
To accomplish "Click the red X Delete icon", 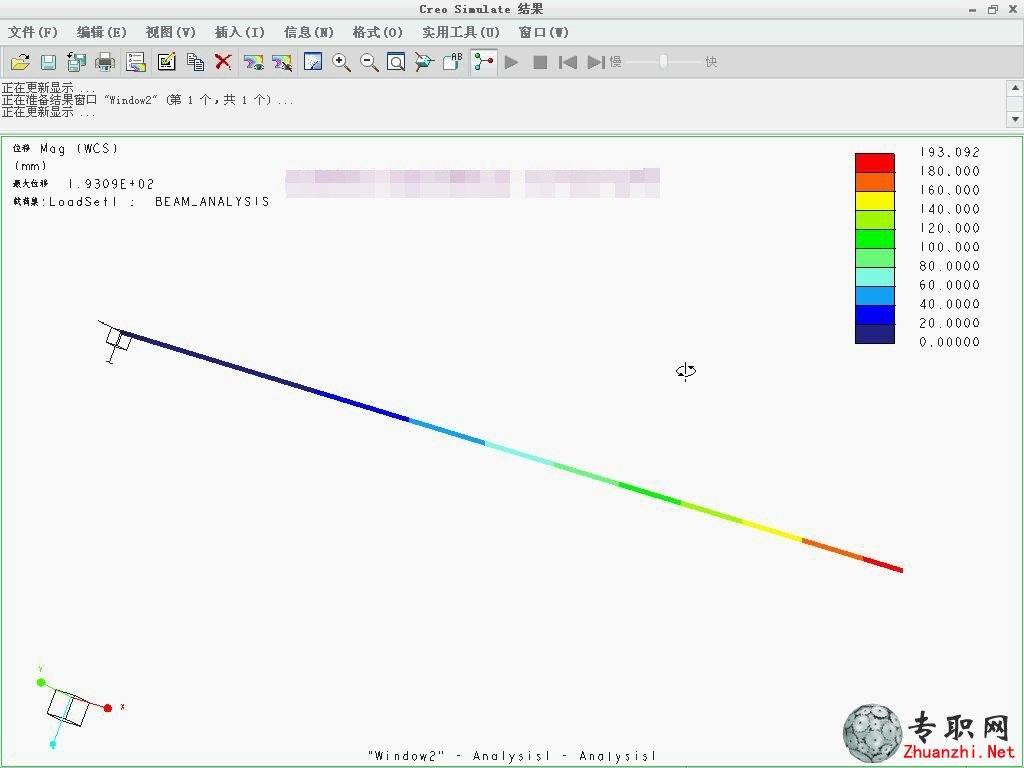I will (223, 62).
